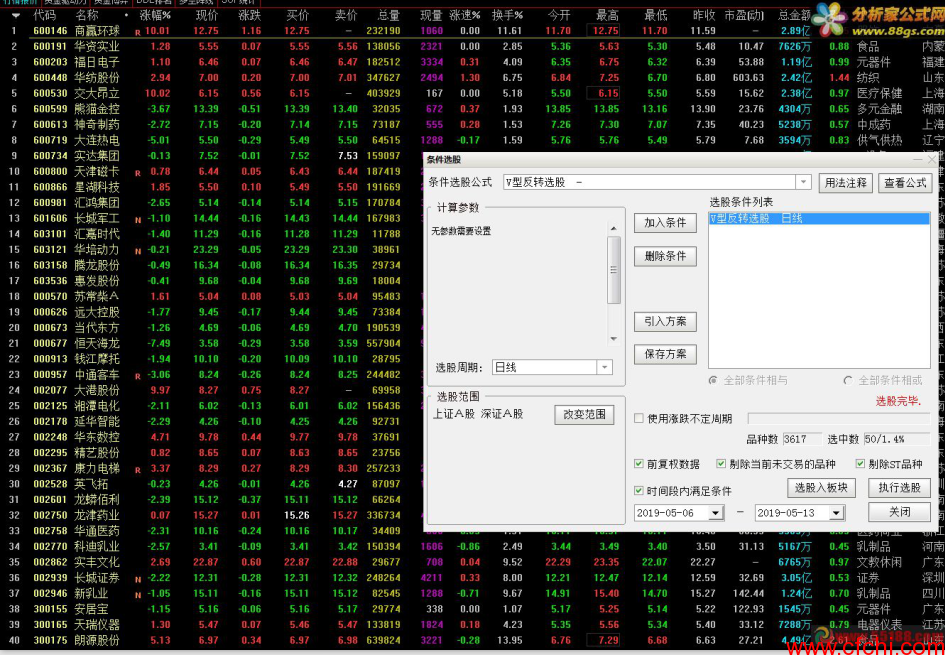Viewport: 945px width, 655px height.
Task: Click scroll-down arrow in 计算参数 panel
Action: tap(614, 339)
